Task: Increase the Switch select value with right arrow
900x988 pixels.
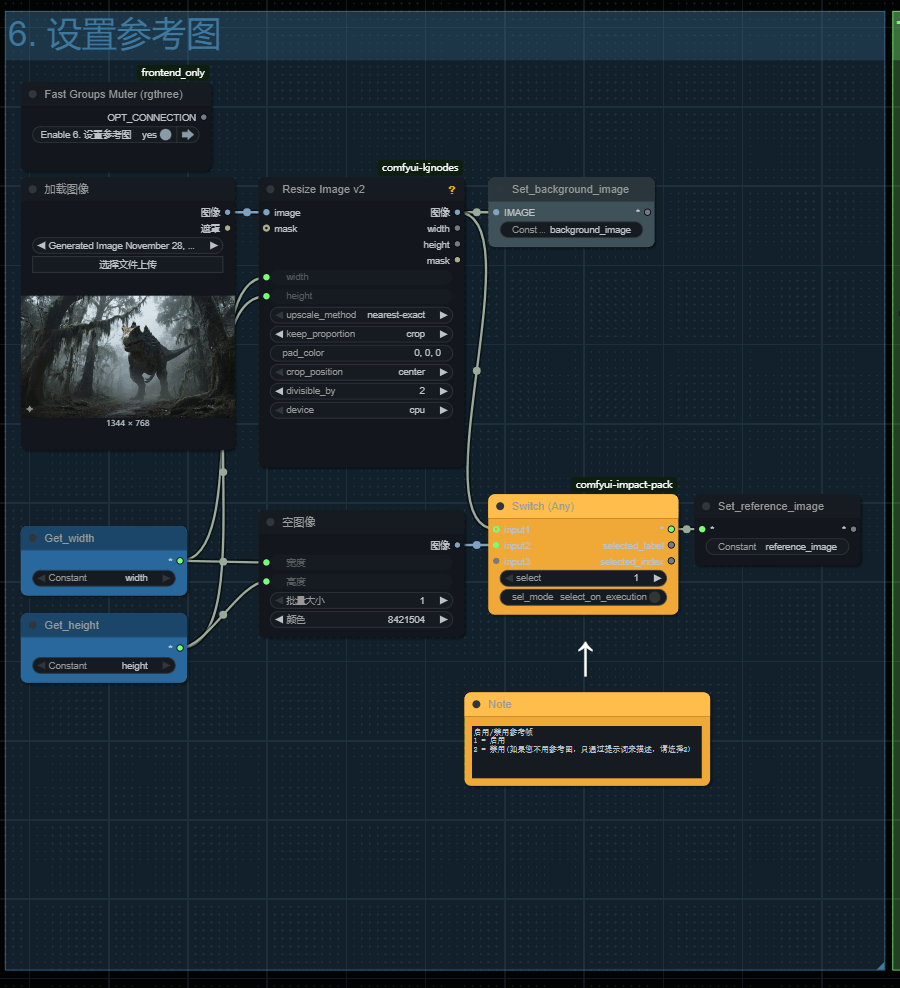Action: click(x=657, y=578)
